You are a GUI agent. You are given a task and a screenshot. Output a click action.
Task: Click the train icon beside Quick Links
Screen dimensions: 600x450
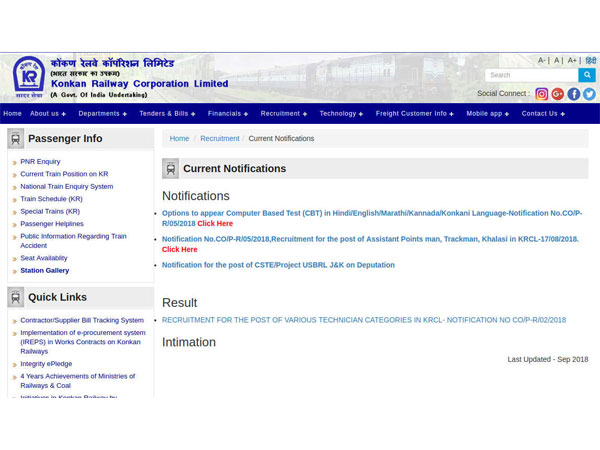(x=16, y=297)
